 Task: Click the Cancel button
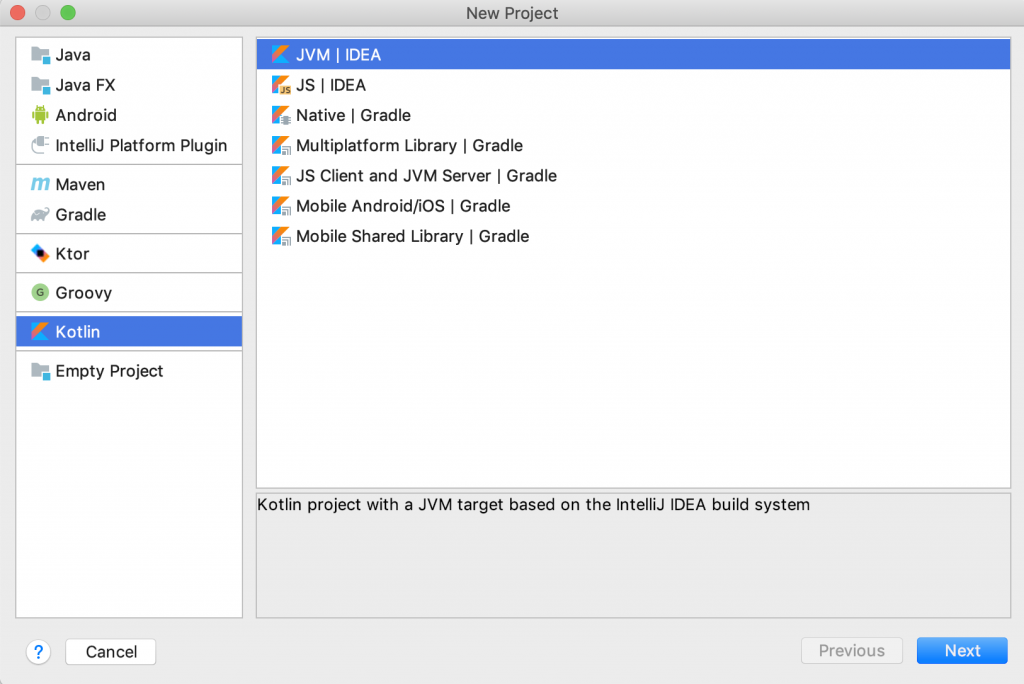click(x=111, y=652)
